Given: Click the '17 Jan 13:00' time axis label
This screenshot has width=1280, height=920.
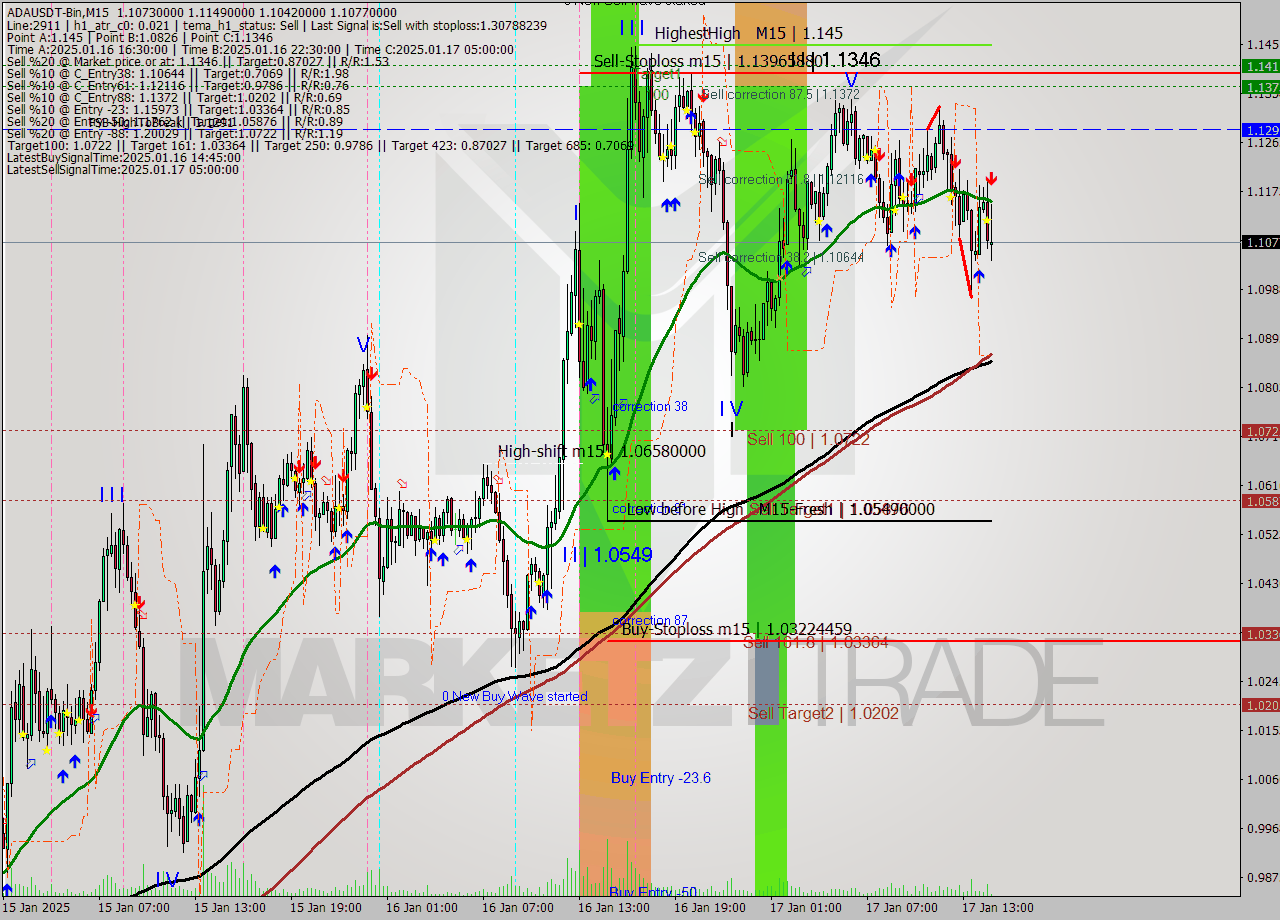Looking at the screenshot, I should click(x=1000, y=908).
